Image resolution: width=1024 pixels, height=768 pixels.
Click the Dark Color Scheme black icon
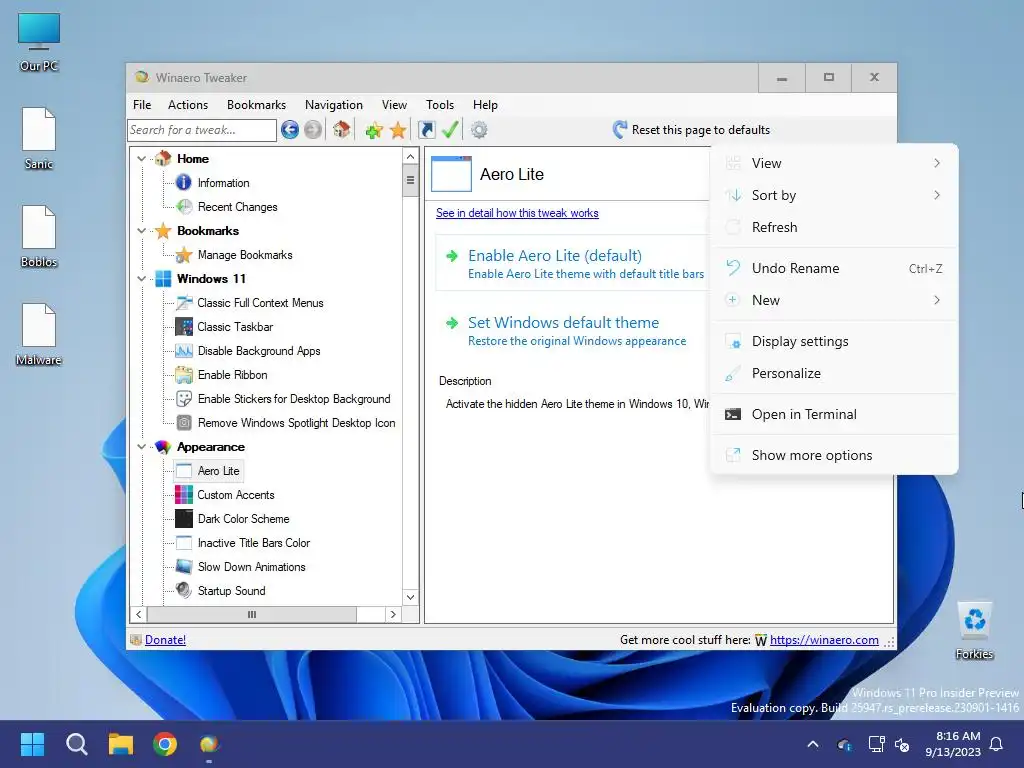[x=184, y=519]
